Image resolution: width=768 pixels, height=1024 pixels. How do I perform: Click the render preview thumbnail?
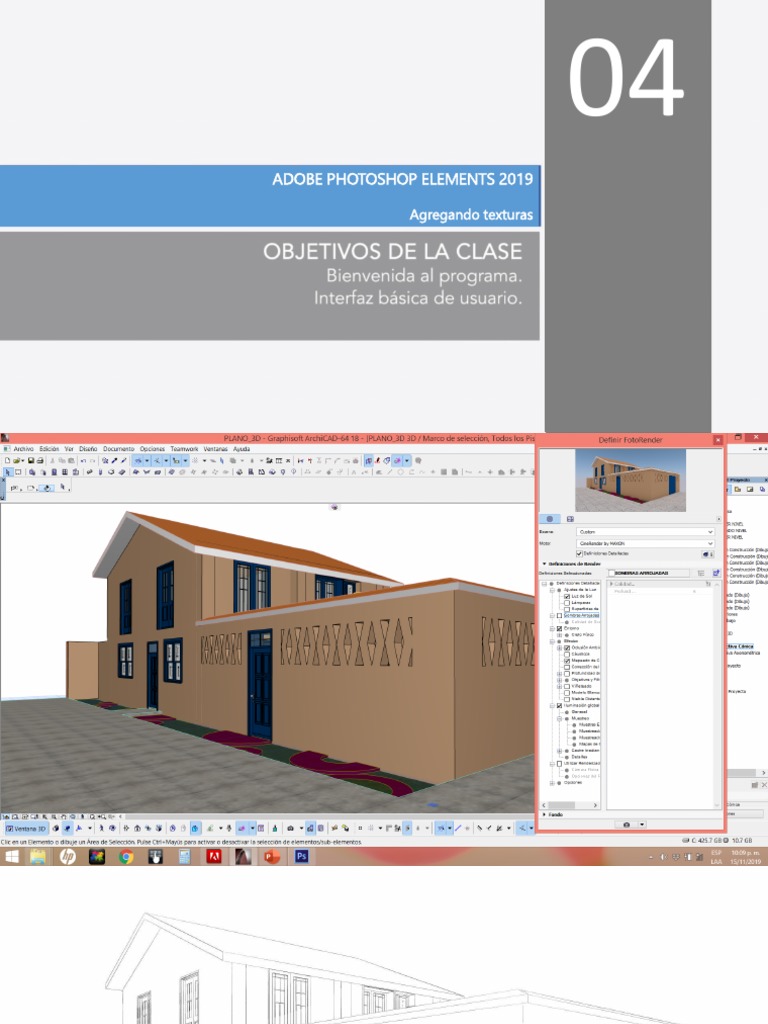[630, 479]
